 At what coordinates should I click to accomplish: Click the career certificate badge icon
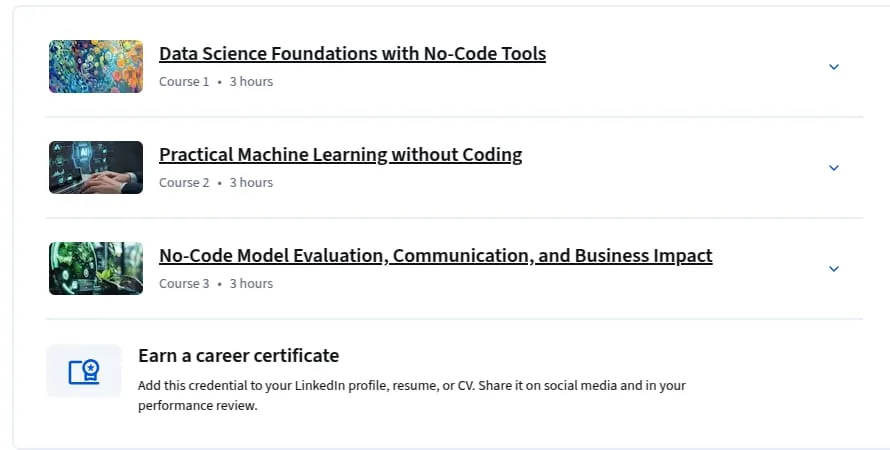click(x=84, y=371)
